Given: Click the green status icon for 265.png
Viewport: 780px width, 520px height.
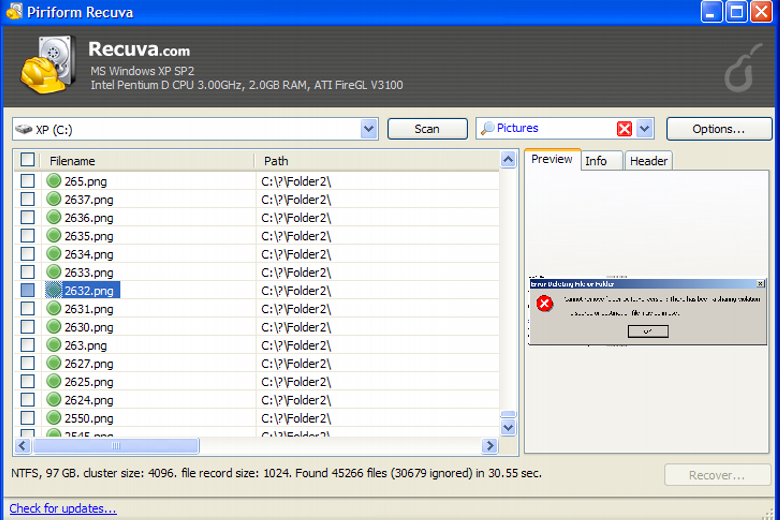Looking at the screenshot, I should tap(53, 181).
